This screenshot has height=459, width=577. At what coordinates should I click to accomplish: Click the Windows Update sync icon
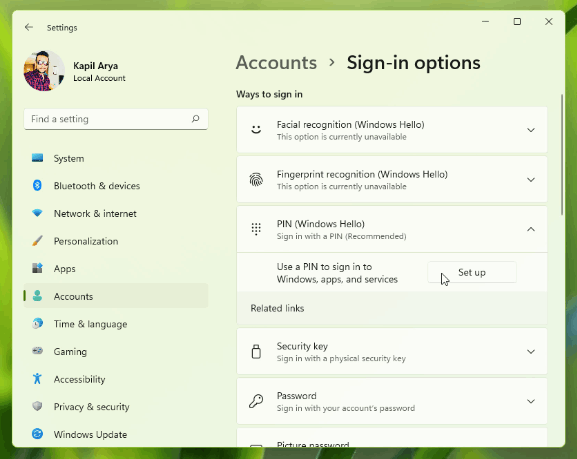coord(37,434)
